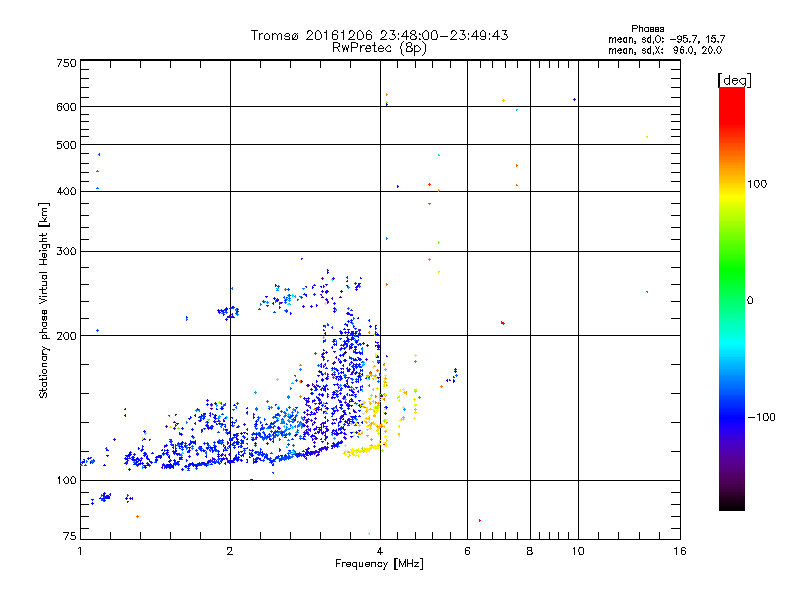
Task: Click the y-axis '750' tick label
Action: click(x=66, y=63)
